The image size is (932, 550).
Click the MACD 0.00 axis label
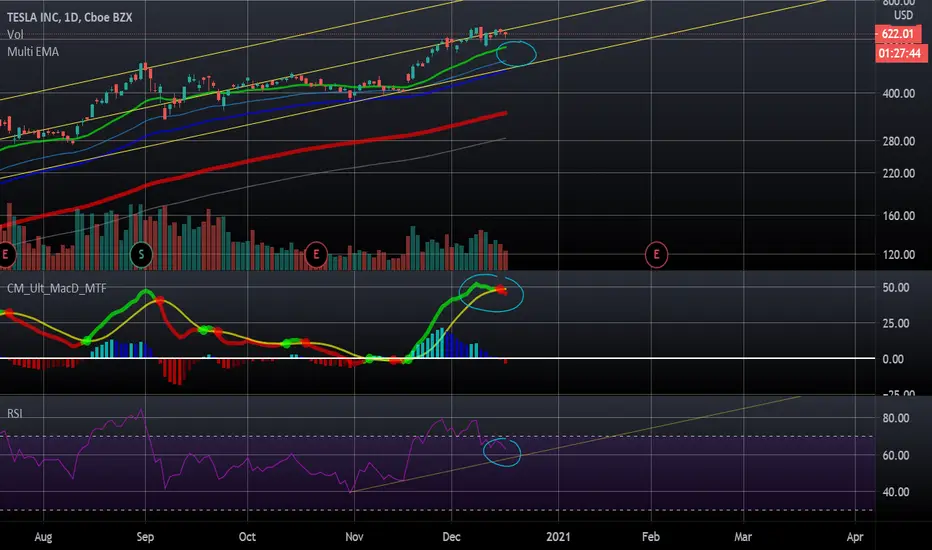pyautogui.click(x=893, y=359)
